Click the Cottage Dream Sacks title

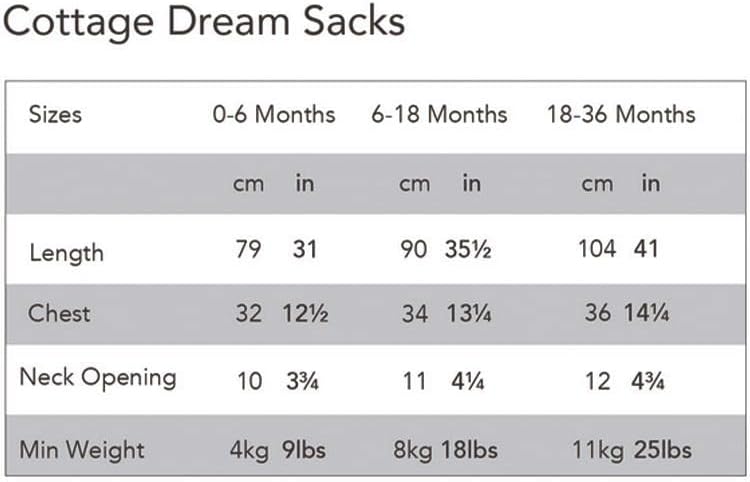click(x=203, y=22)
